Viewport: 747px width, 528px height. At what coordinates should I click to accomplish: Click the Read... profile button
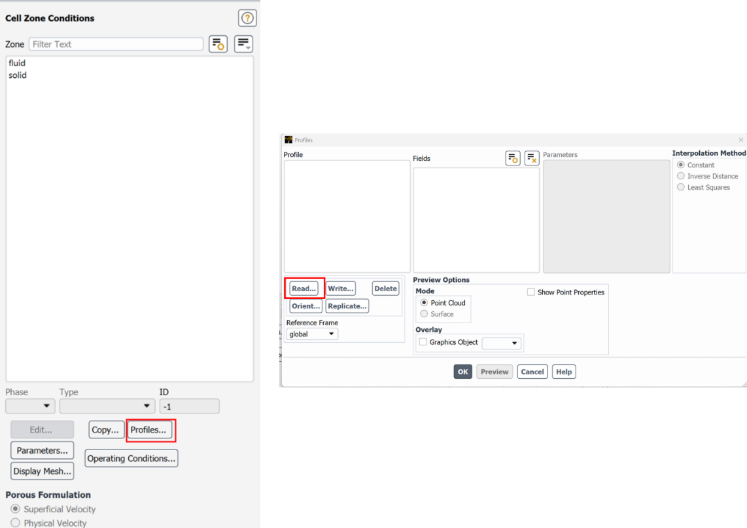click(304, 288)
